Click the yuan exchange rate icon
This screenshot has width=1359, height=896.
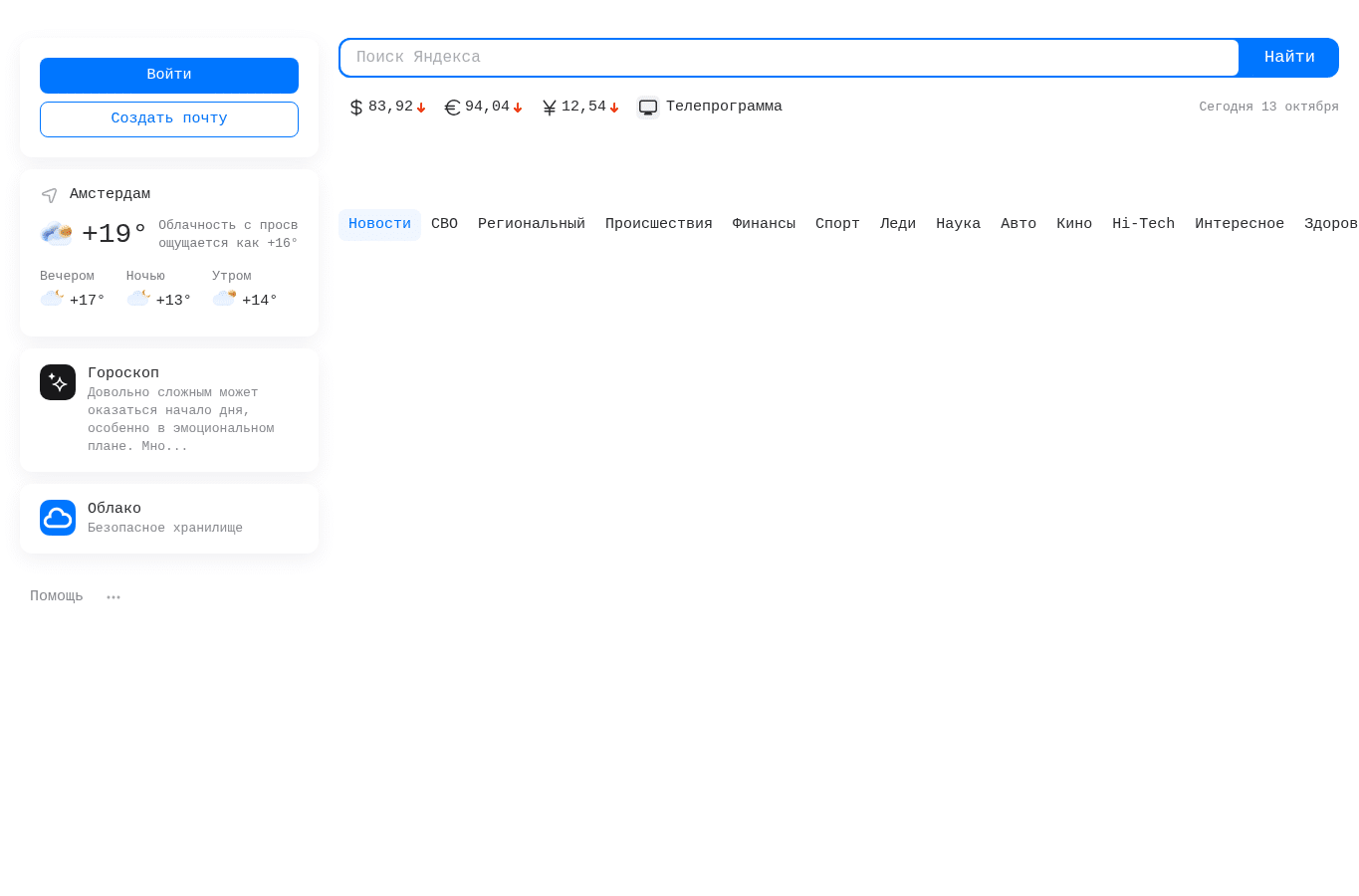click(549, 108)
